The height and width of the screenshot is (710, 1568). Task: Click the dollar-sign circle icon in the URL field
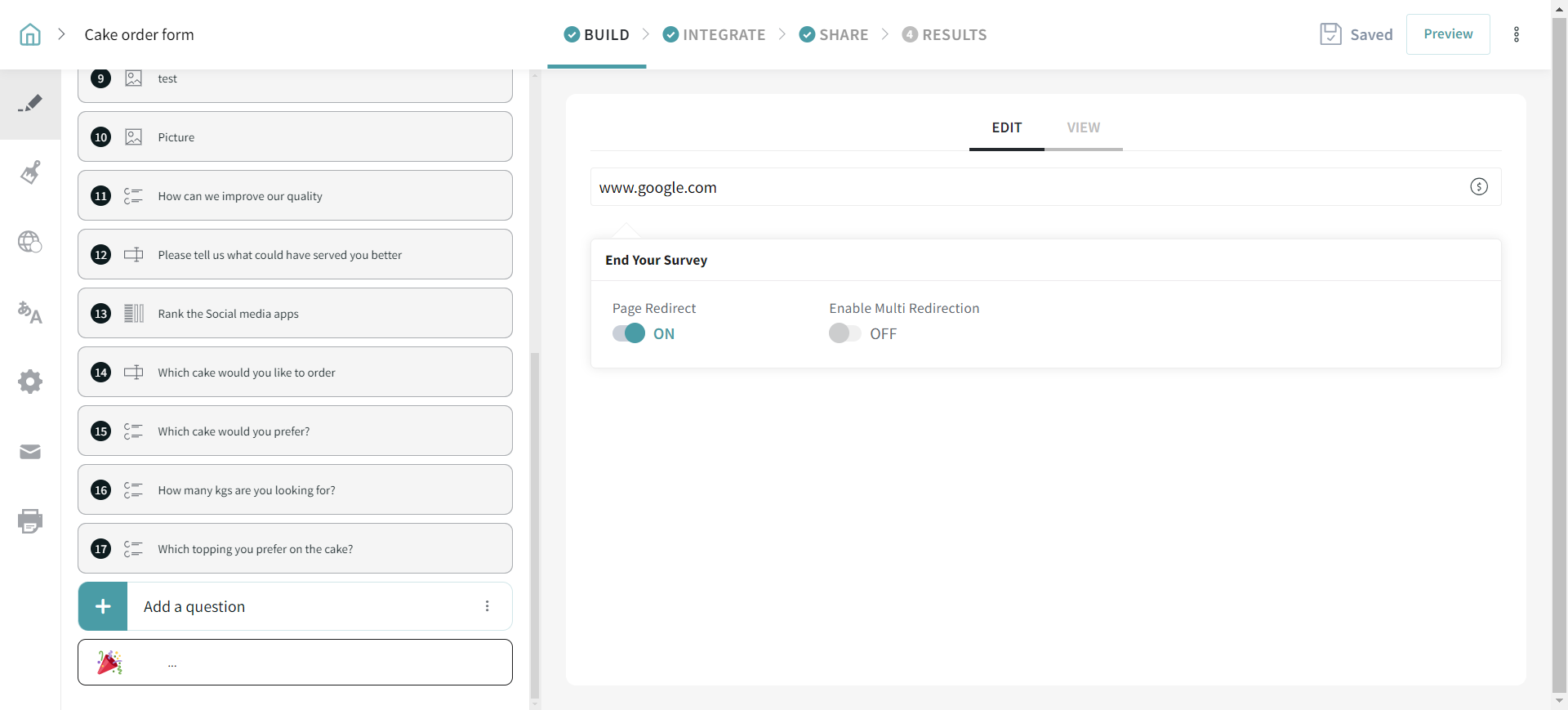pos(1478,187)
